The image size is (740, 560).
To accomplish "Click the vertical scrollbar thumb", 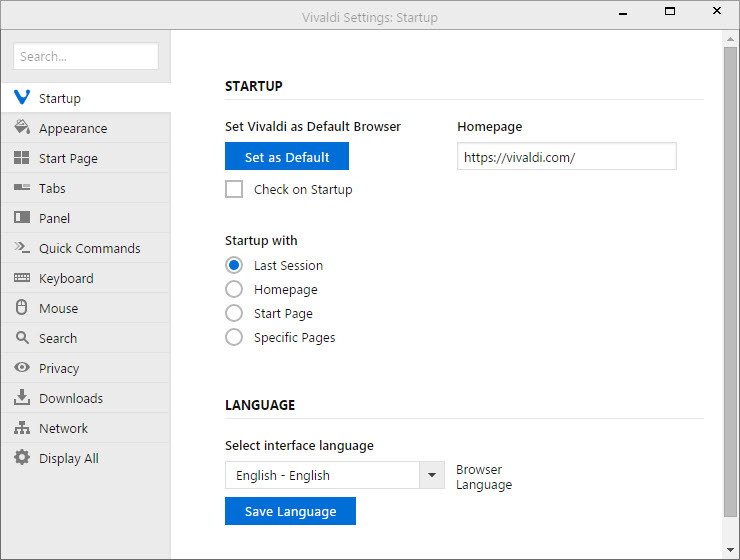I will point(731,282).
